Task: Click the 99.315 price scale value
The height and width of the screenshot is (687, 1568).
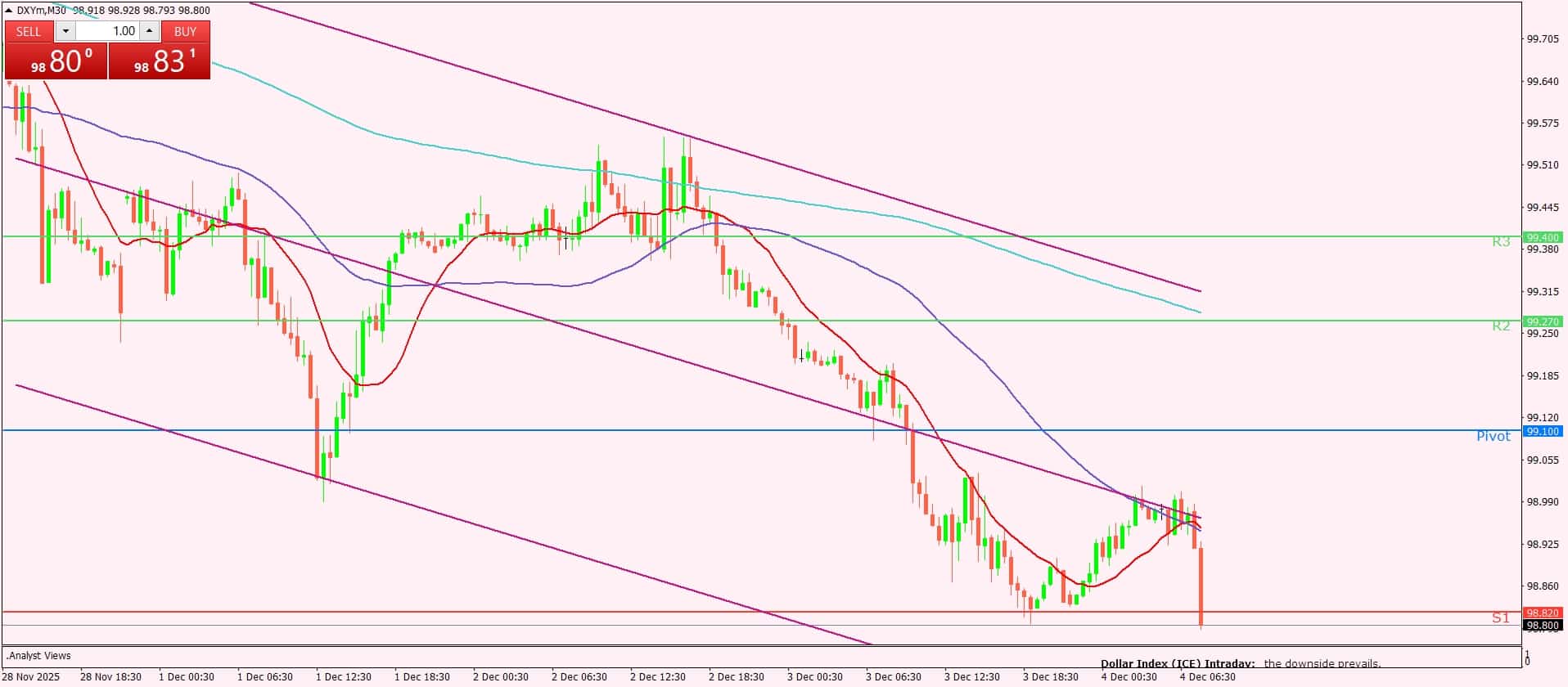Action: (x=1542, y=292)
